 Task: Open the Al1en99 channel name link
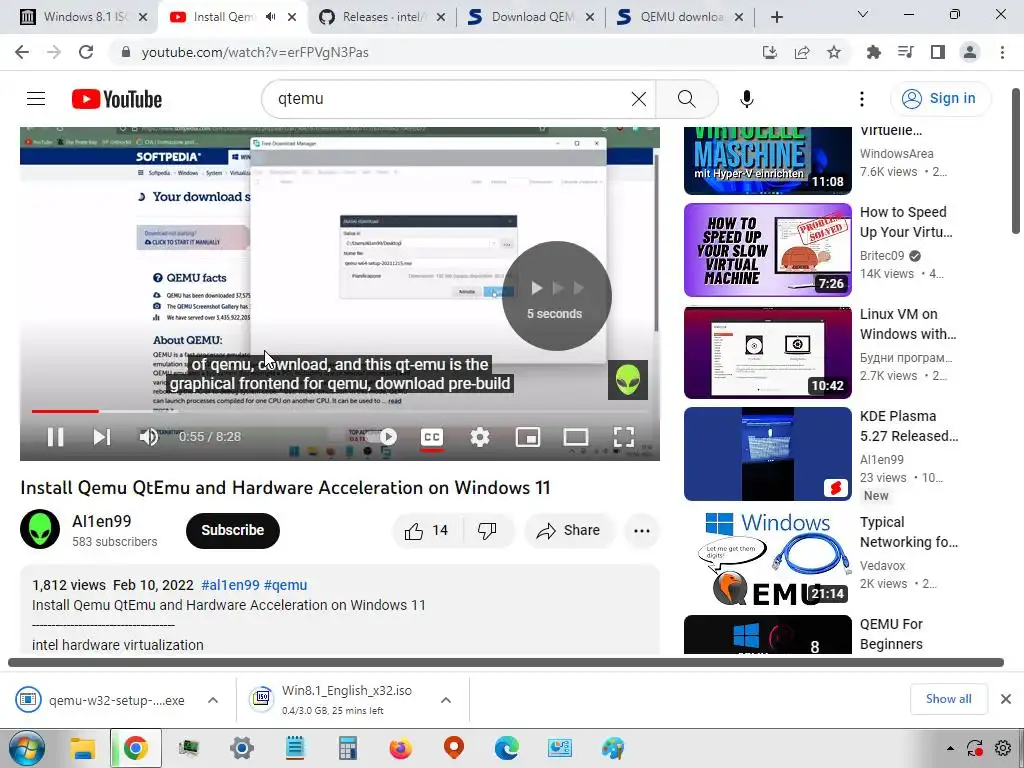[x=102, y=521]
